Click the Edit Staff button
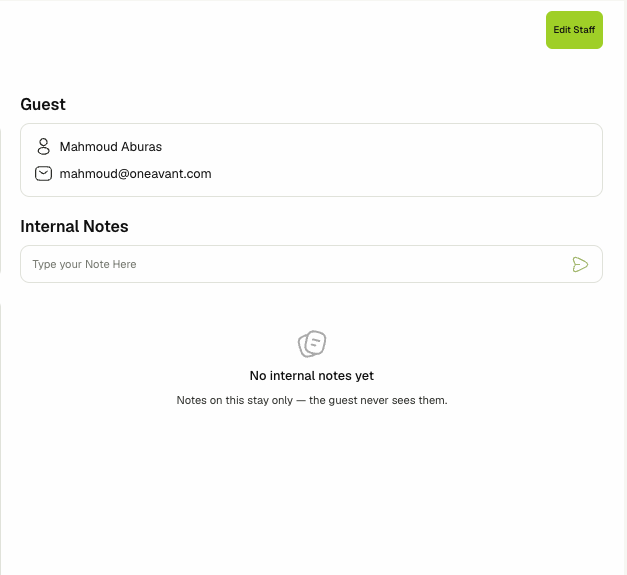The width and height of the screenshot is (627, 575). [x=574, y=30]
